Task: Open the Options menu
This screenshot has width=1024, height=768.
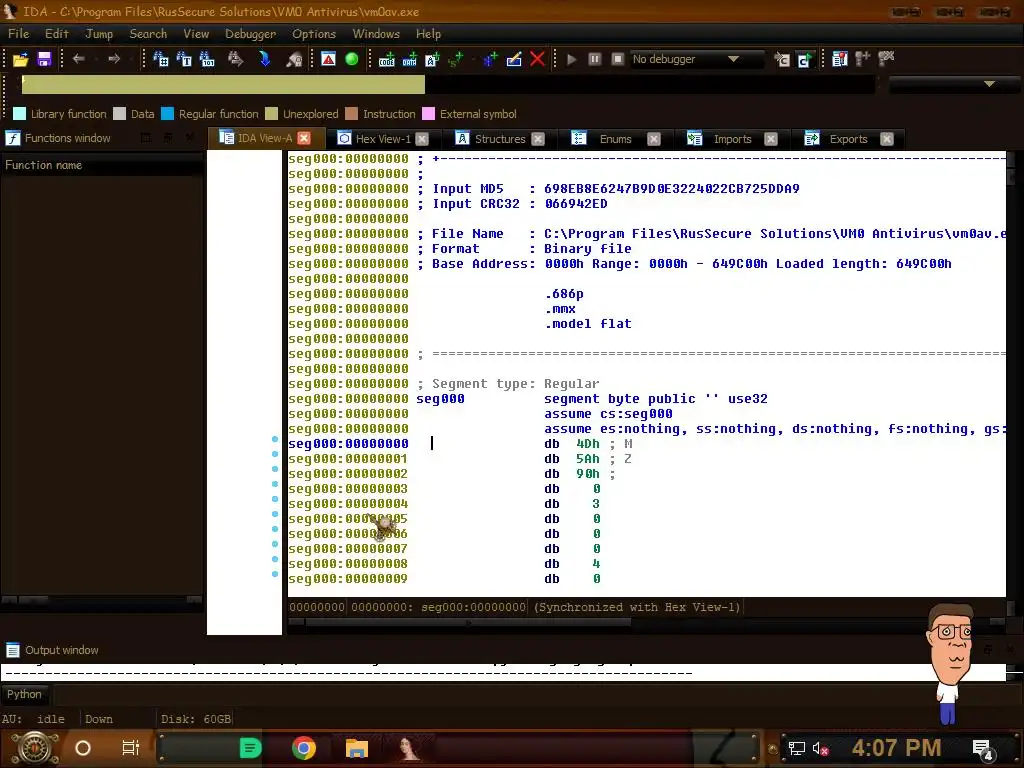Action: 313,34
